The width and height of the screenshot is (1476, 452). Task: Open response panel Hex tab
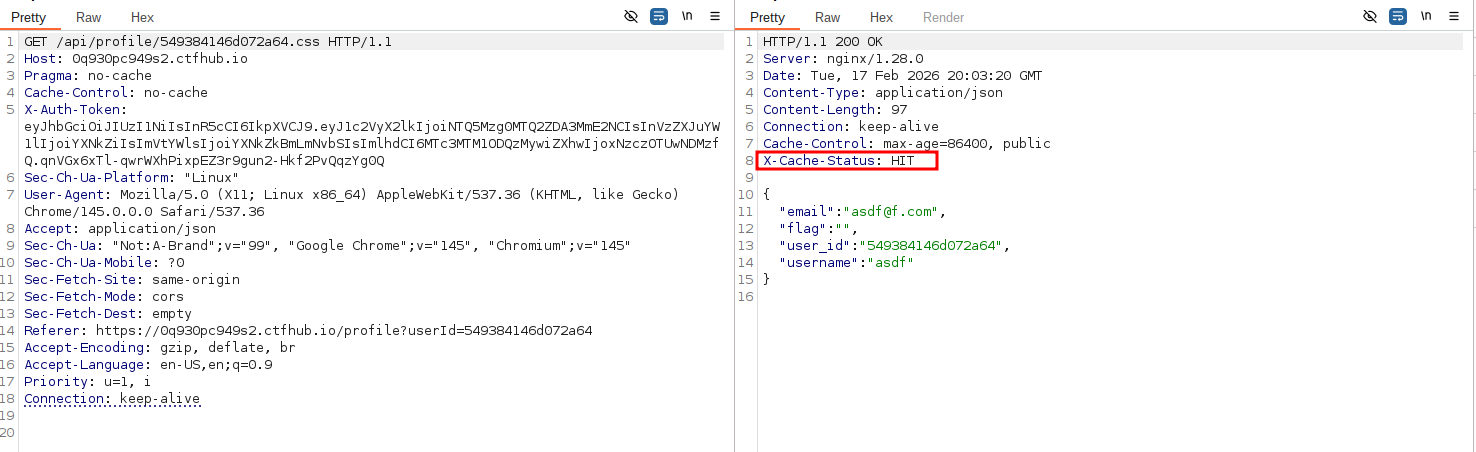(x=881, y=18)
